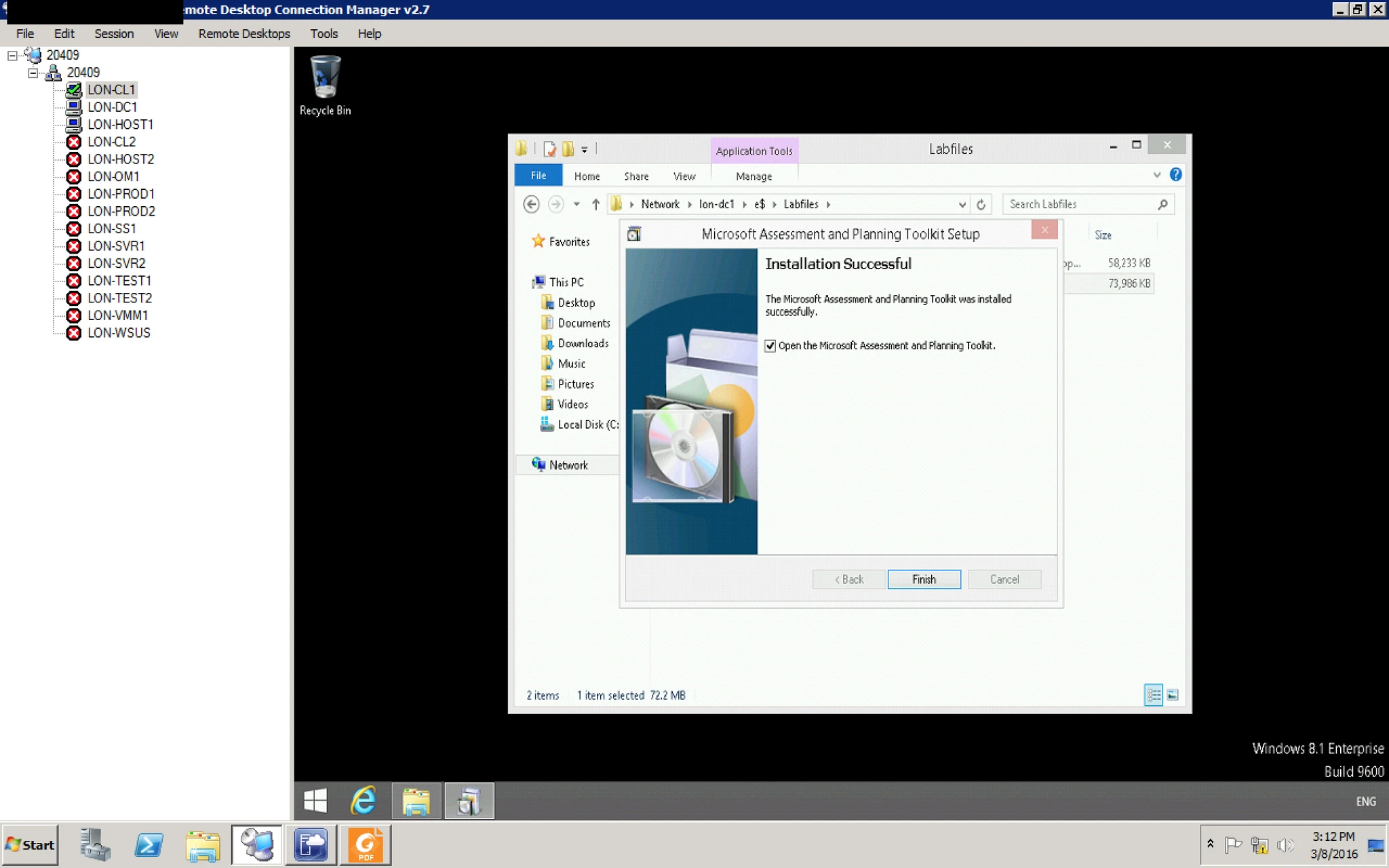
Task: Click the PDF application icon on host taskbar
Action: 366,845
